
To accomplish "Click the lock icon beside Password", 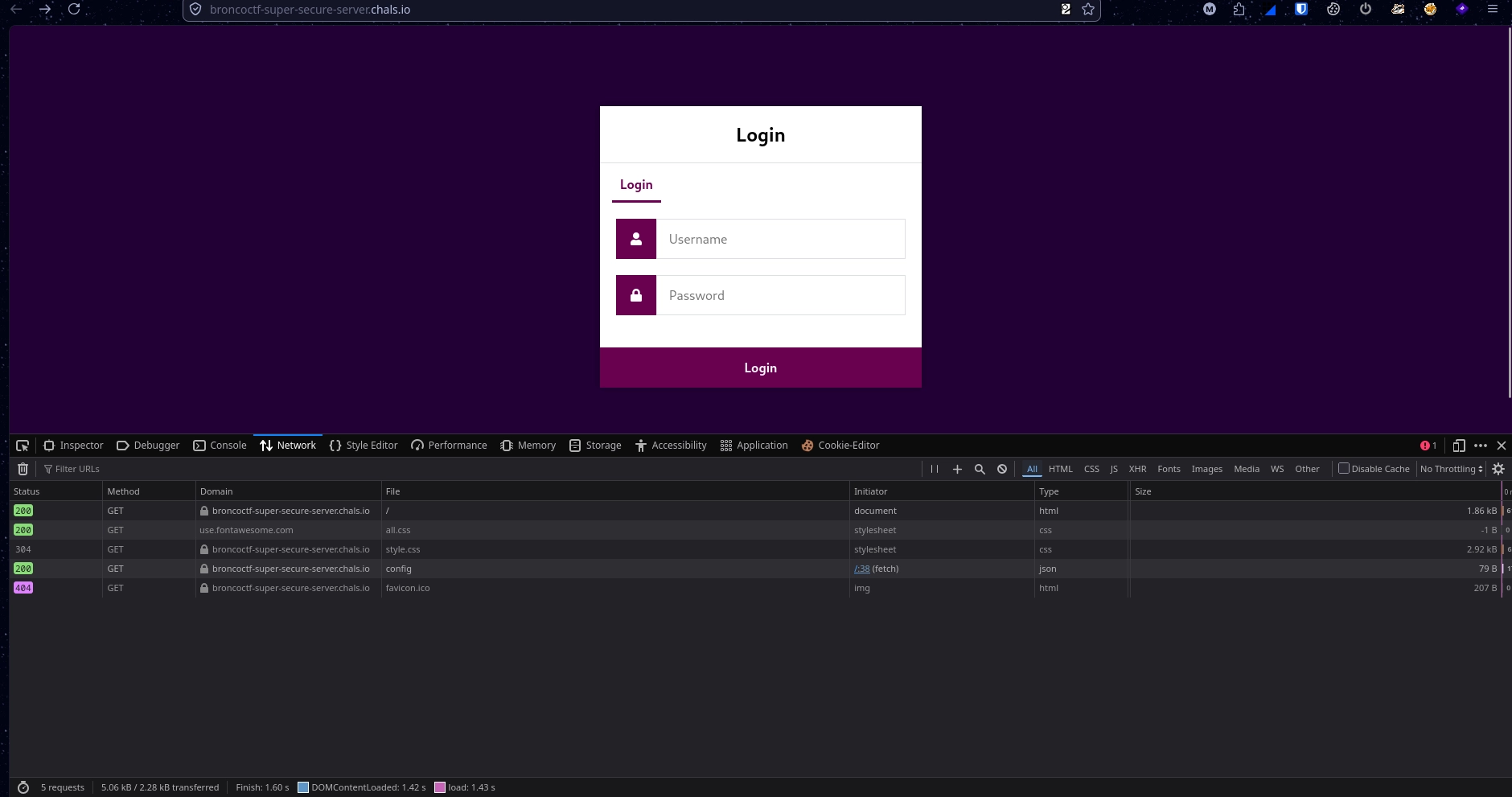I will 636,295.
